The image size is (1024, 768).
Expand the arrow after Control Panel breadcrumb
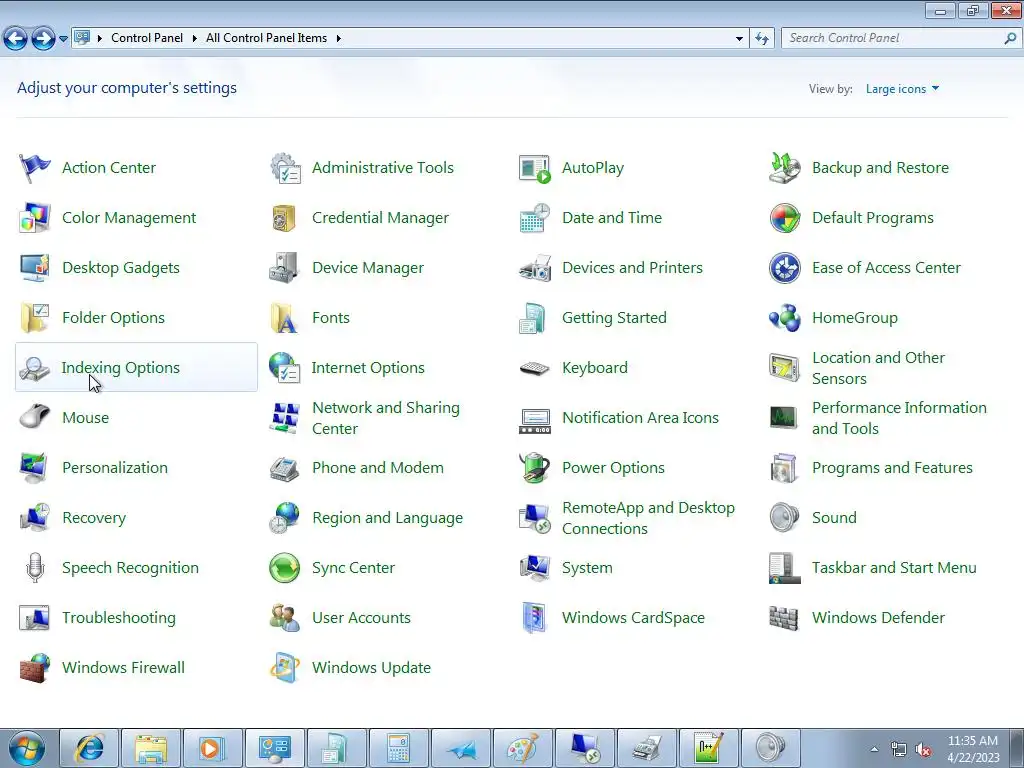[194, 39]
